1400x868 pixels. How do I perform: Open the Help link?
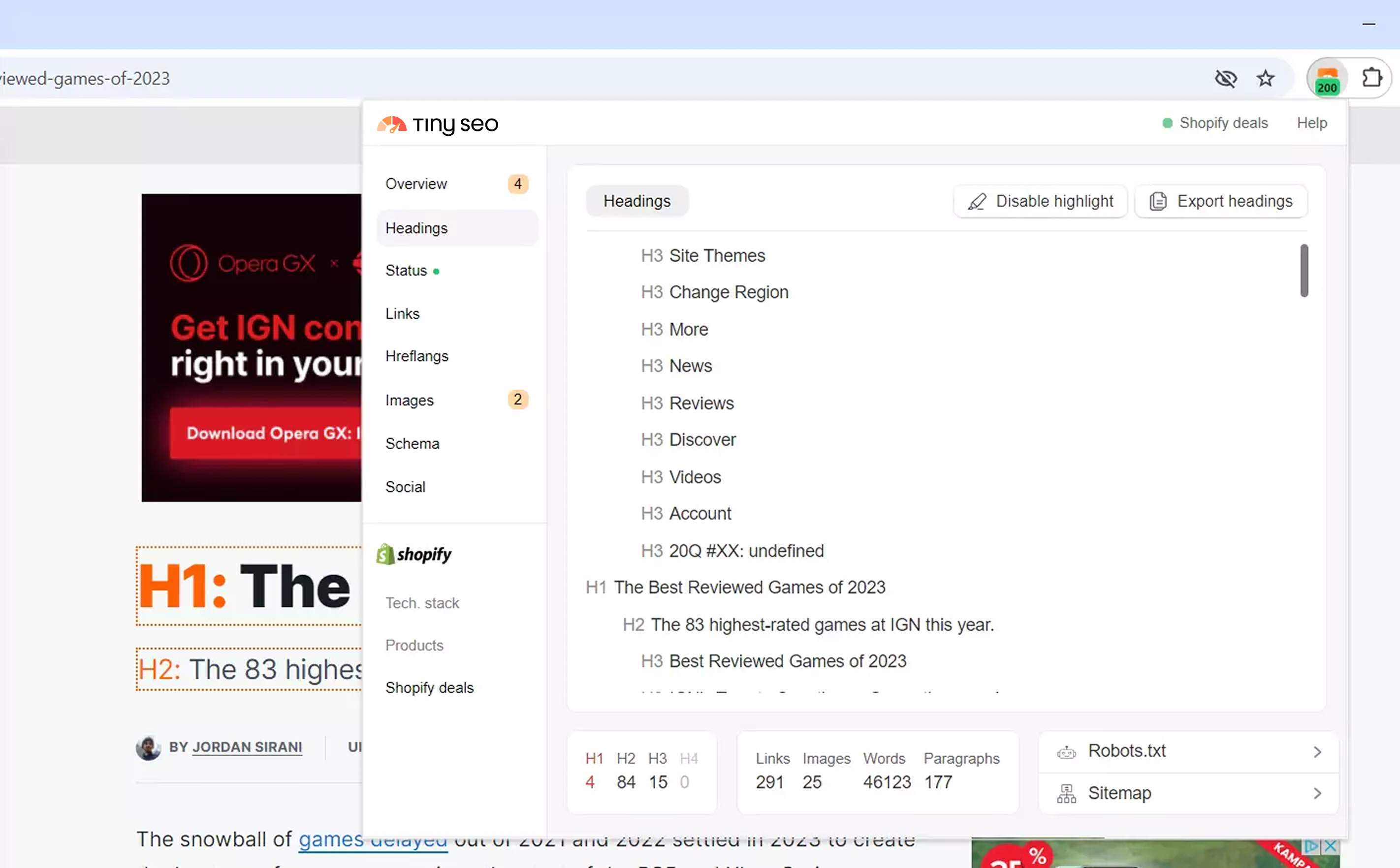(x=1311, y=123)
